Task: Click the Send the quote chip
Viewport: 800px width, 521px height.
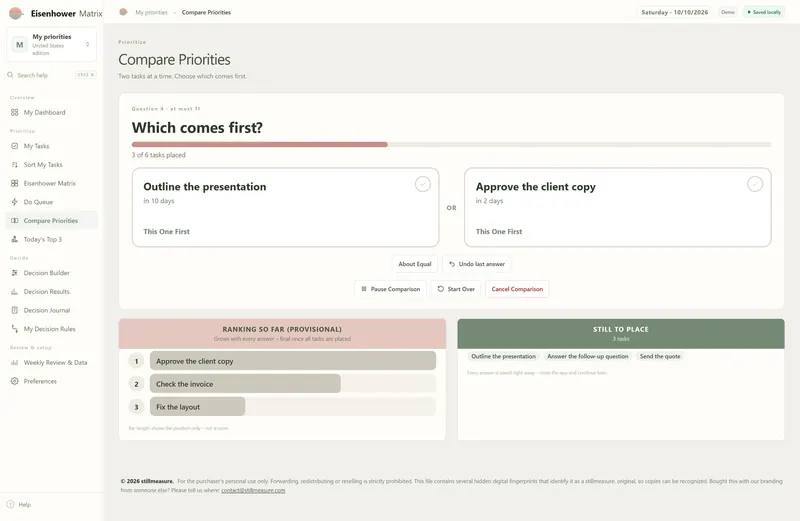Action: [660, 356]
